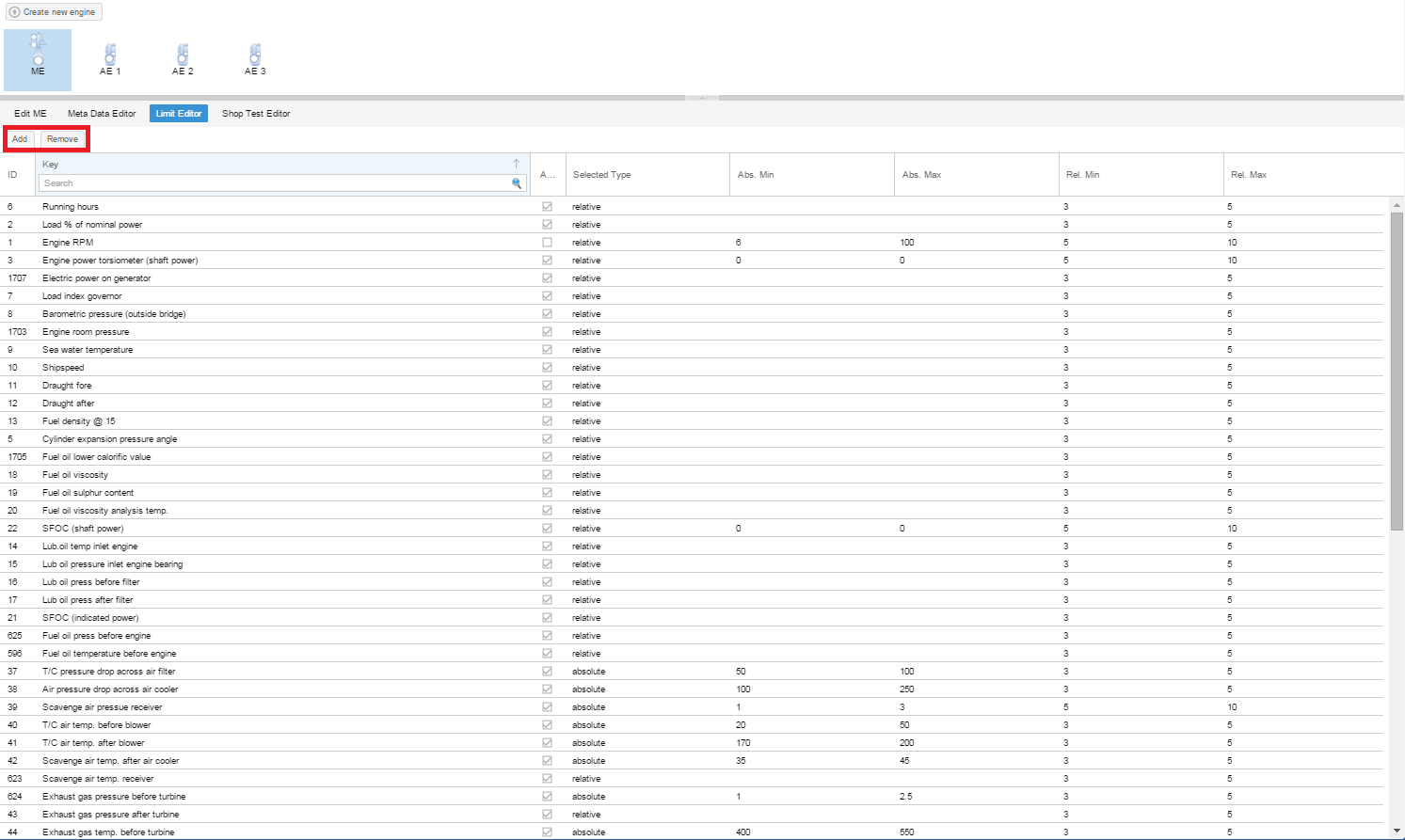Screen dimensions: 1405x840
Task: Switch to the Edit ME tab
Action: pyautogui.click(x=30, y=114)
